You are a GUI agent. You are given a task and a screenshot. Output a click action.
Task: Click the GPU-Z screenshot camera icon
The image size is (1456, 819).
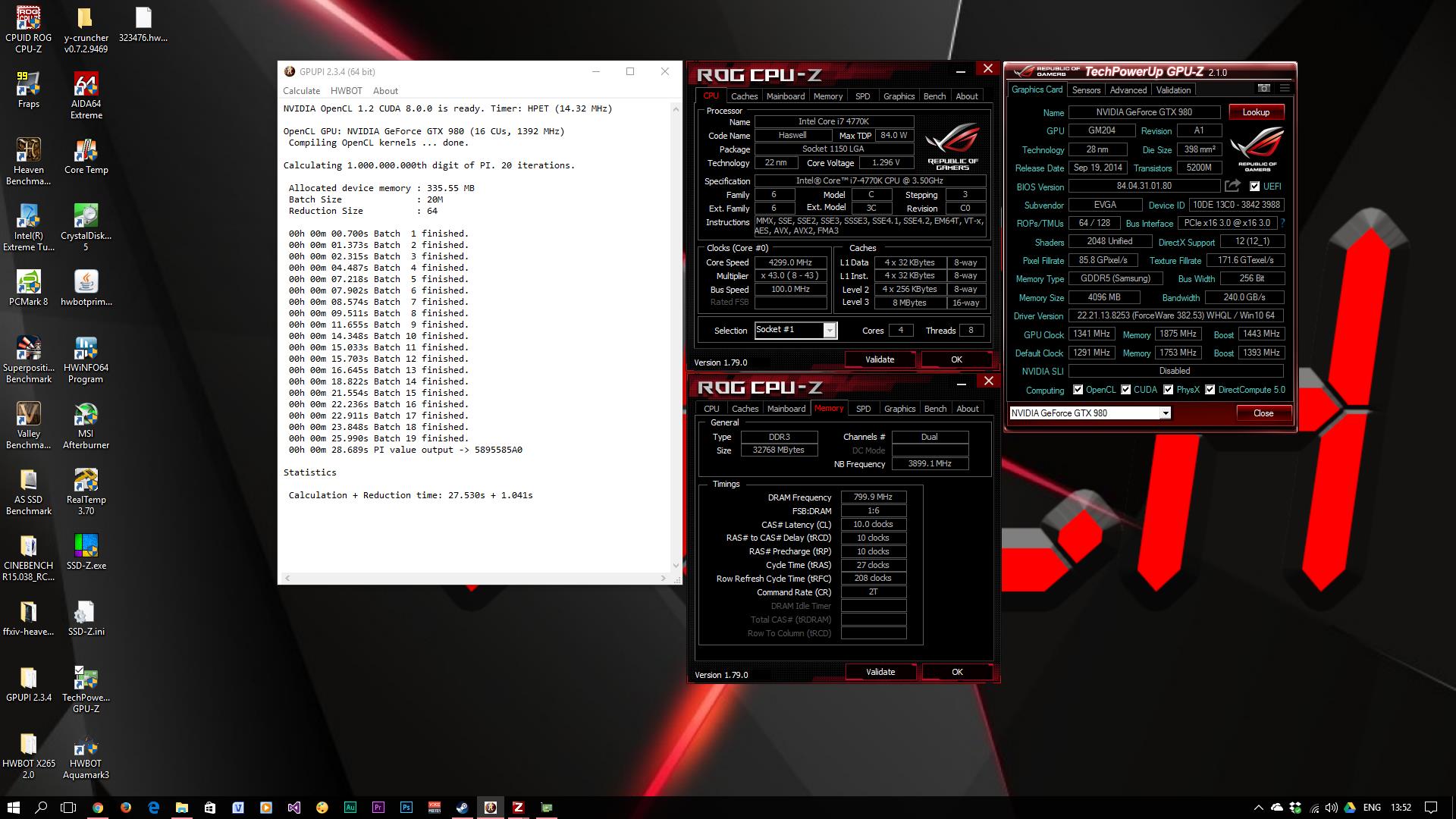click(1264, 89)
